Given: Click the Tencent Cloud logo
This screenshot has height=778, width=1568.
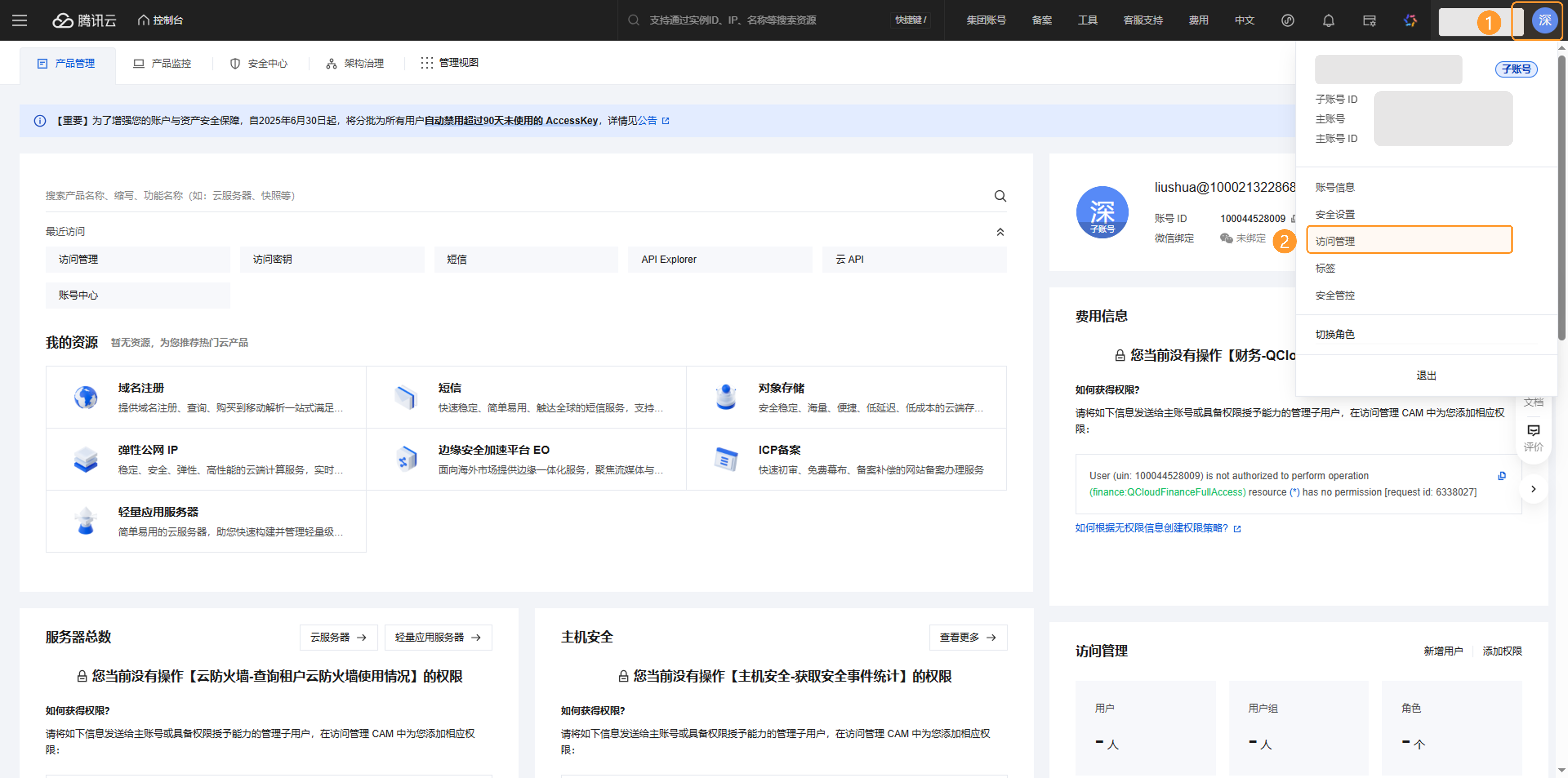Looking at the screenshot, I should coord(84,20).
